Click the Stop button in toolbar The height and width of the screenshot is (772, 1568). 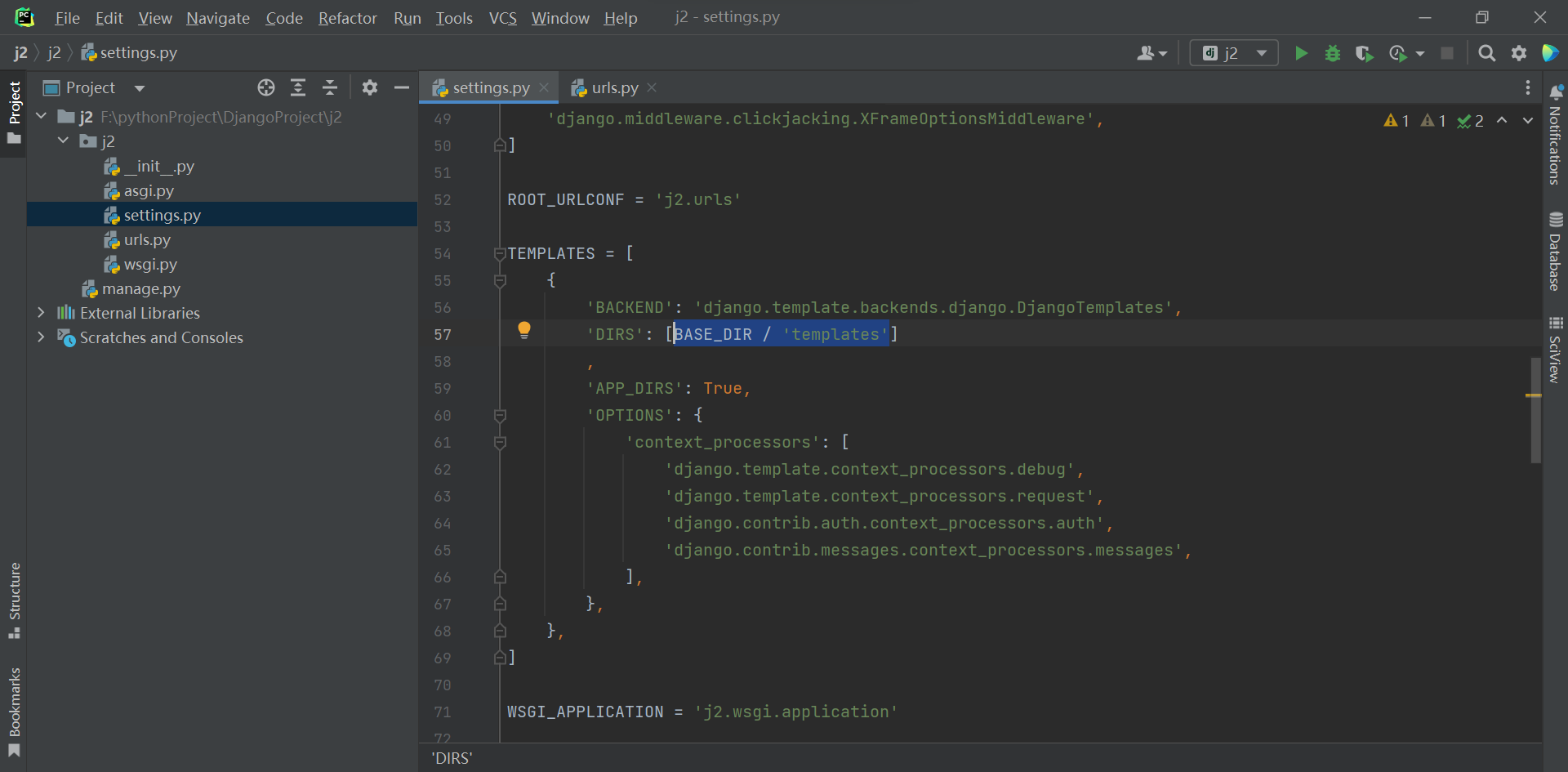click(x=1447, y=53)
